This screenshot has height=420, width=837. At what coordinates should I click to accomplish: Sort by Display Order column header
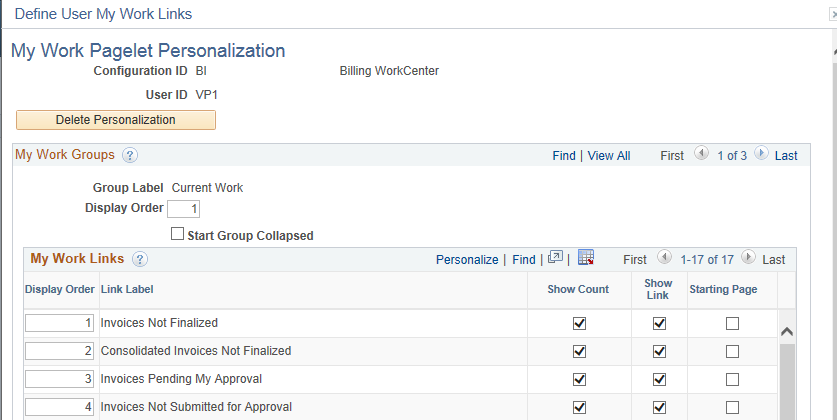tap(60, 289)
